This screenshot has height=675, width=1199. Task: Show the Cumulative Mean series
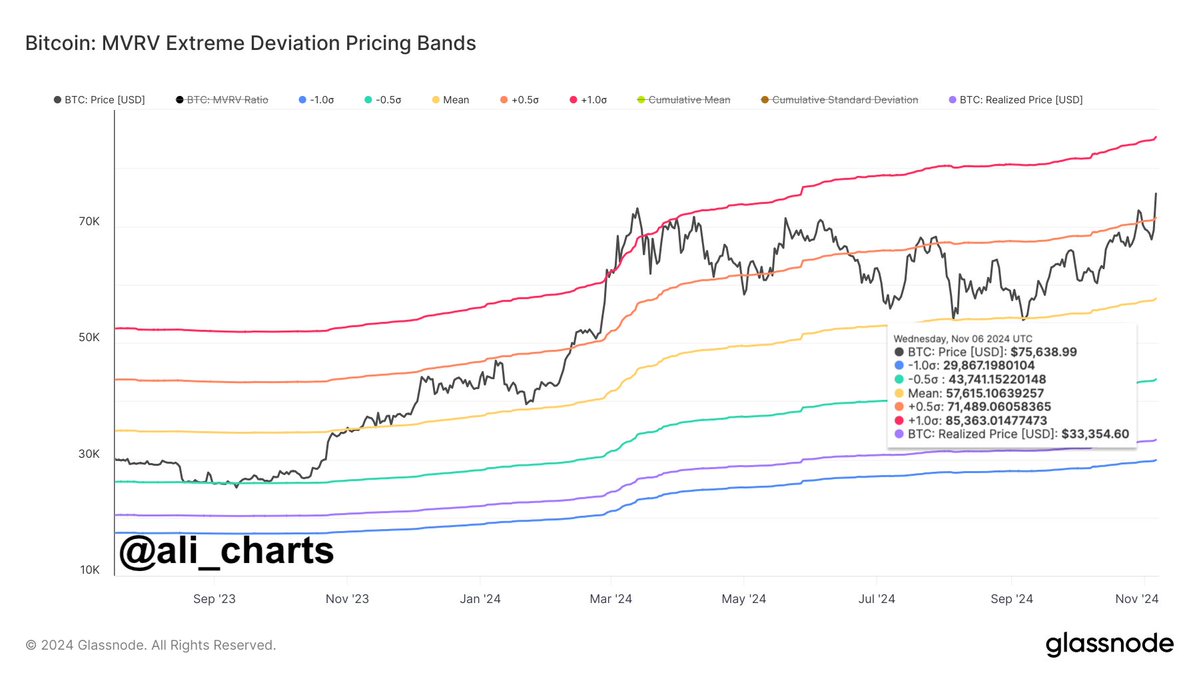[x=684, y=100]
